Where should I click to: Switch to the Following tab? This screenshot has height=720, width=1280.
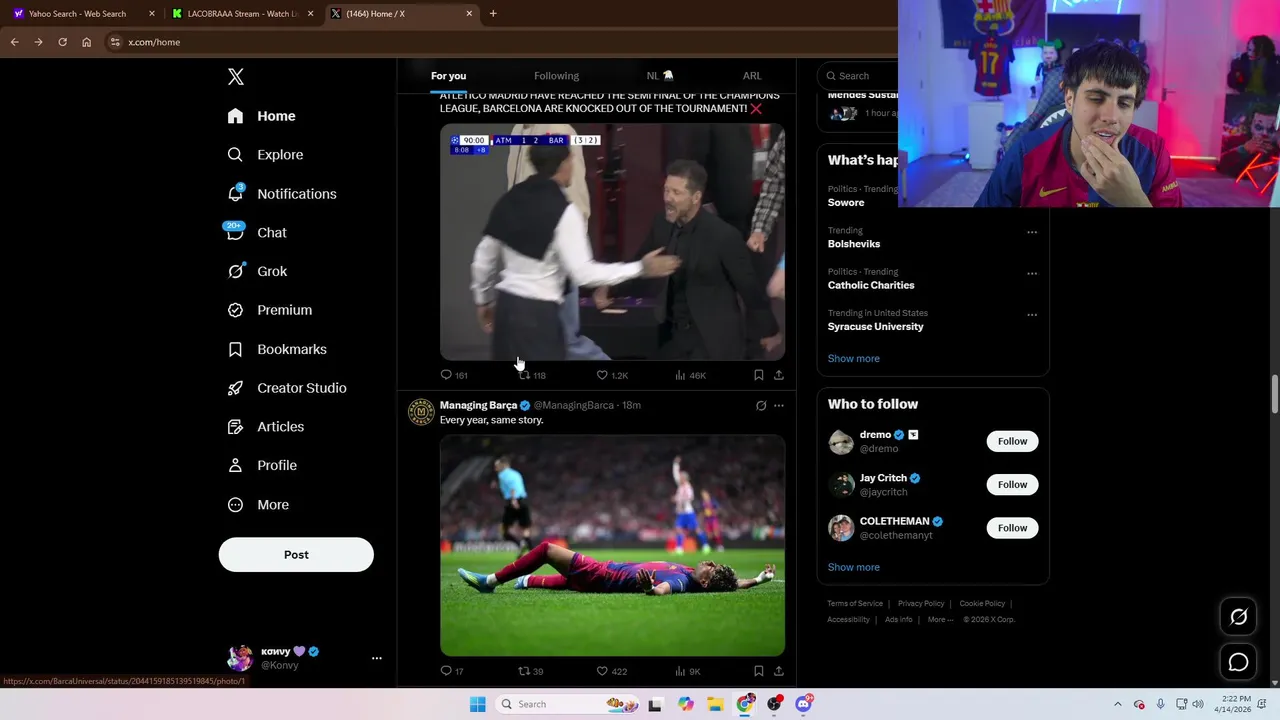(x=556, y=76)
